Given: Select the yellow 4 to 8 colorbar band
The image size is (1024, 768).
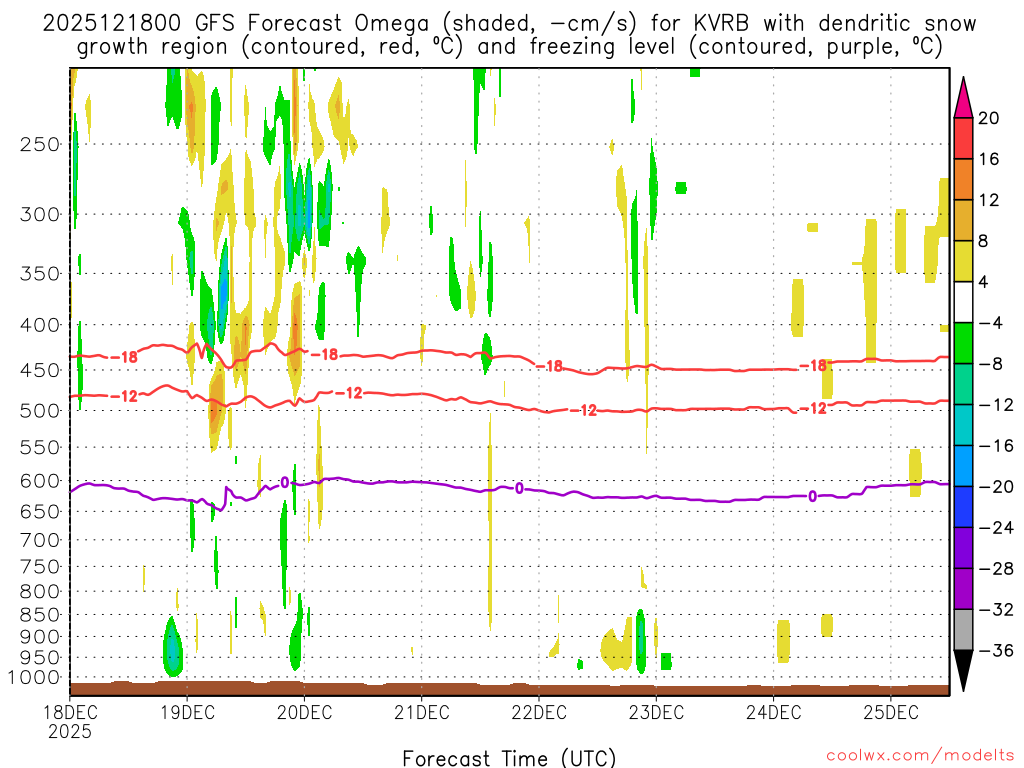Looking at the screenshot, I should (x=963, y=262).
